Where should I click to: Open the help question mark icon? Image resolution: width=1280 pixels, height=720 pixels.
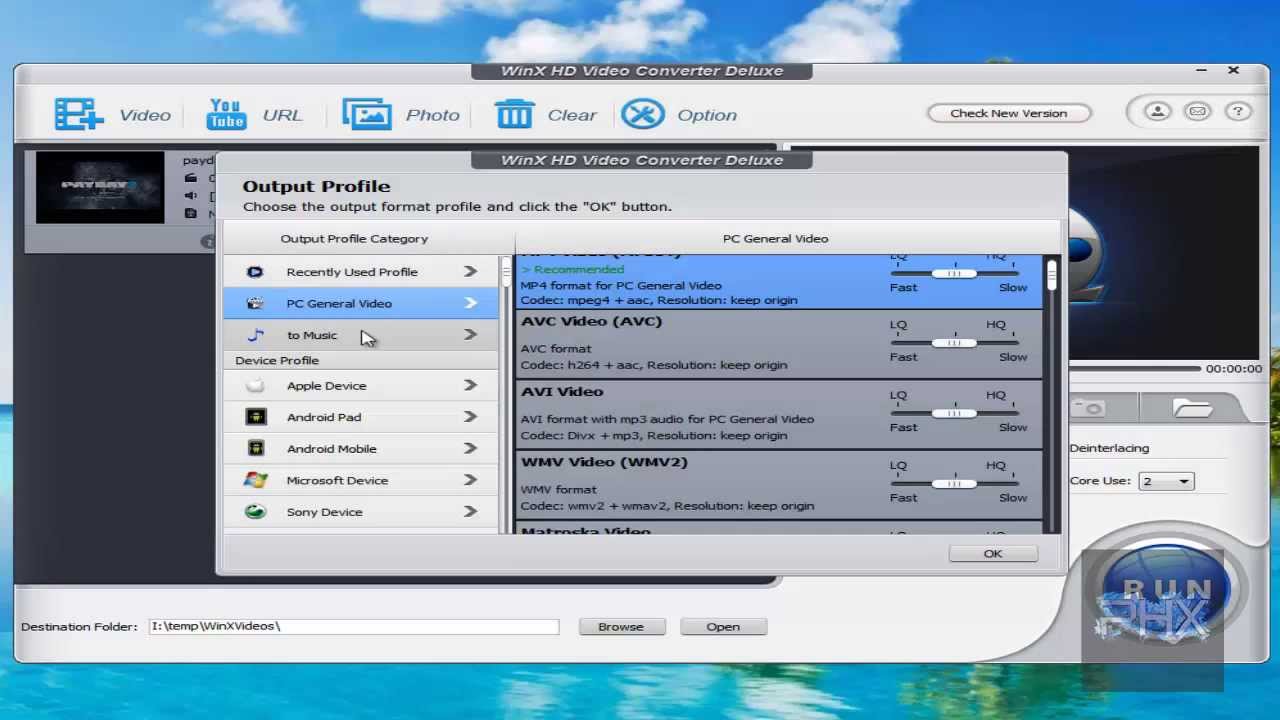coord(1238,112)
